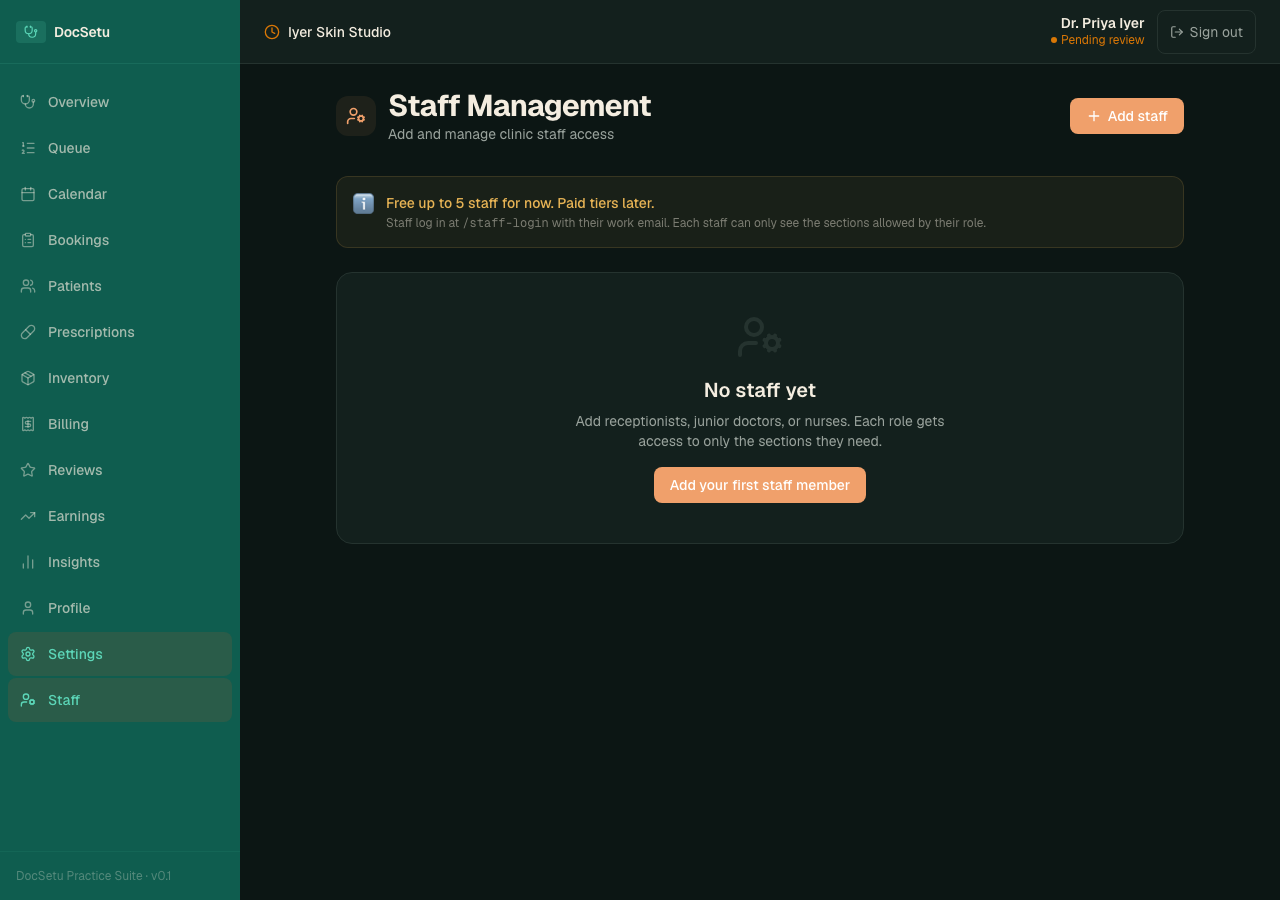The image size is (1280, 900).
Task: Click the Add staff button
Action: pyautogui.click(x=1127, y=116)
